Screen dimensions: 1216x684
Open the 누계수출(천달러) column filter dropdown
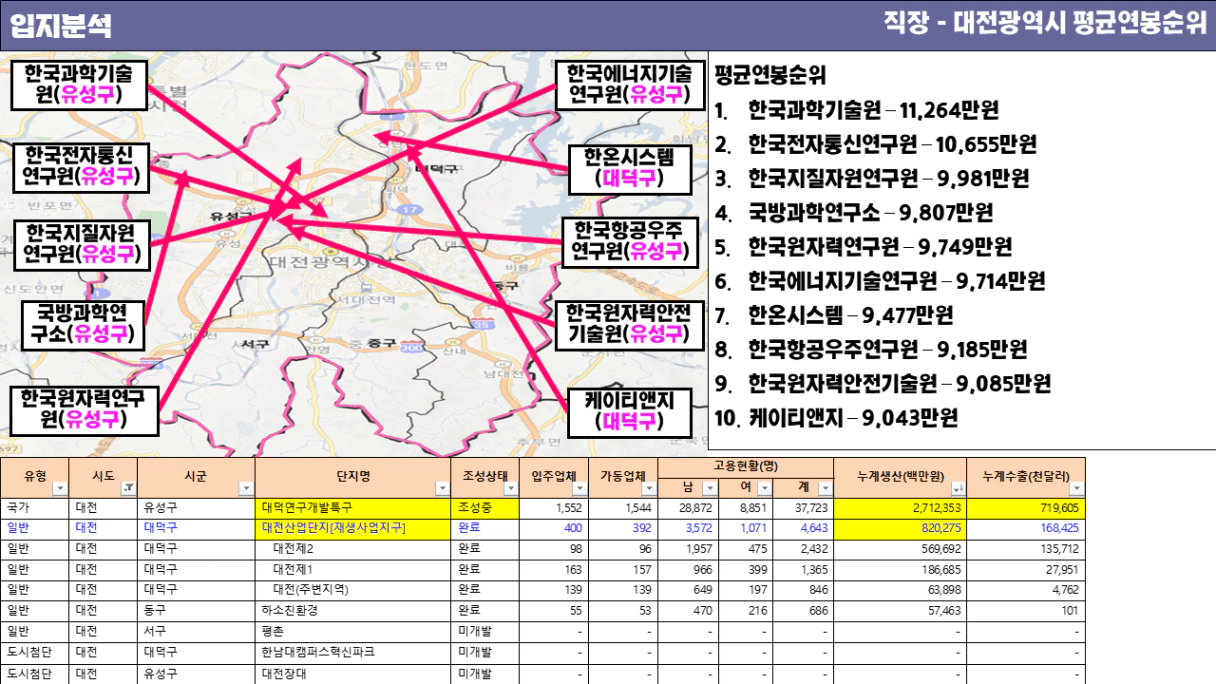[x=1077, y=488]
